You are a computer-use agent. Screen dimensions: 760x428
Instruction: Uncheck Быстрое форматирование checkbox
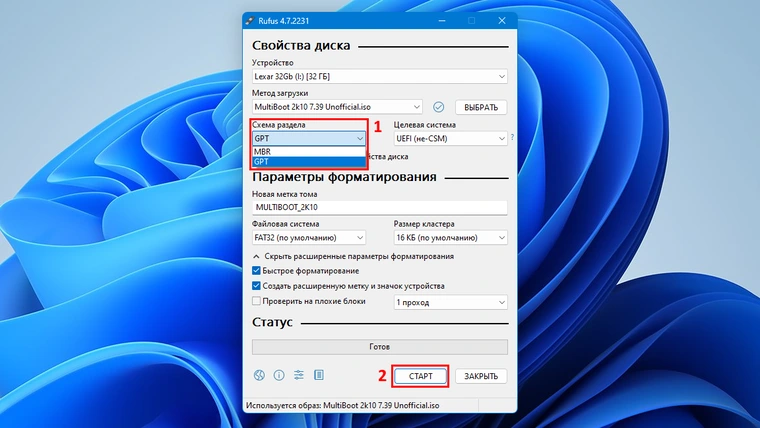tap(257, 271)
